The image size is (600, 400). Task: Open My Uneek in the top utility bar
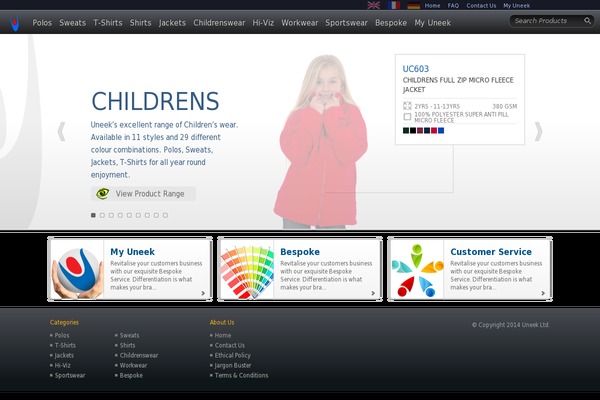pos(516,6)
